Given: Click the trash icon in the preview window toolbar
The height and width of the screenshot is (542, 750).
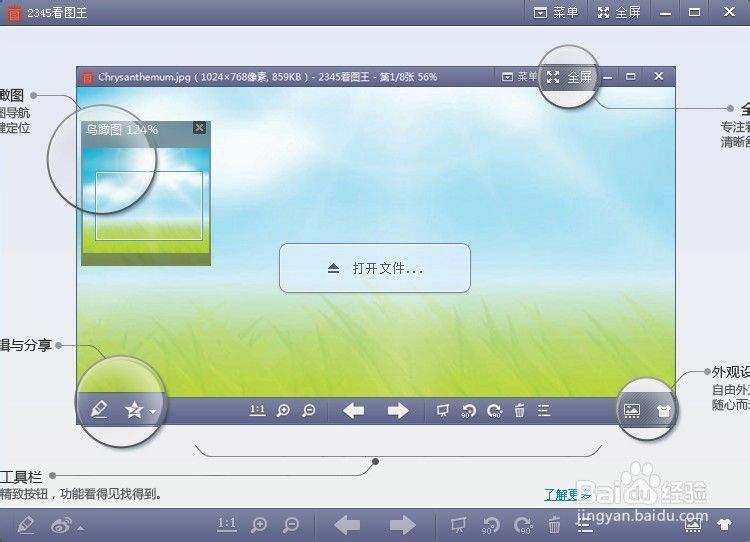Looking at the screenshot, I should pyautogui.click(x=519, y=410).
